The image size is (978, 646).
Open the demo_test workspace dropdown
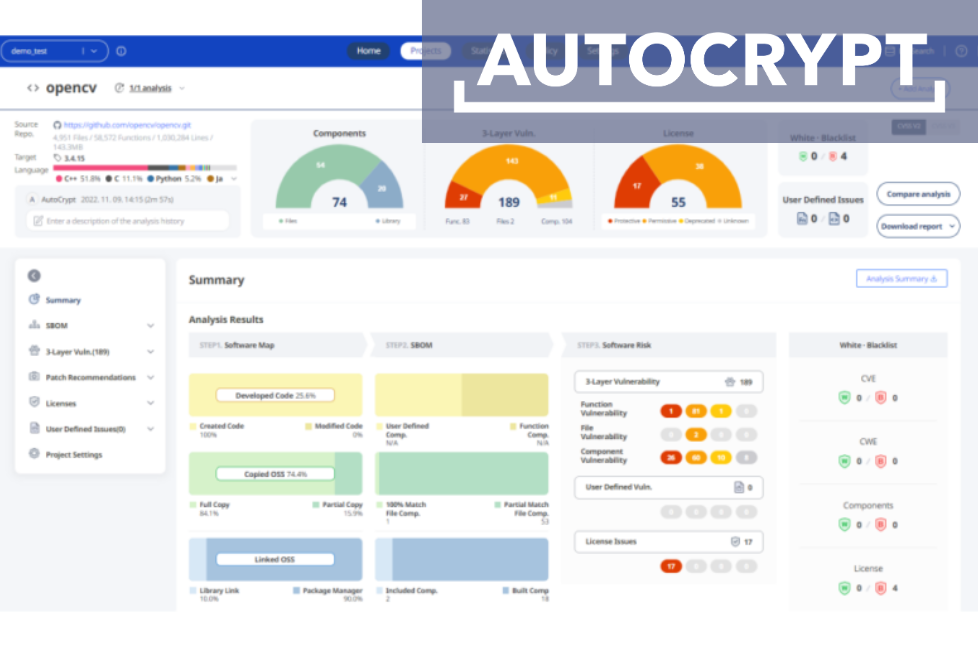point(54,51)
